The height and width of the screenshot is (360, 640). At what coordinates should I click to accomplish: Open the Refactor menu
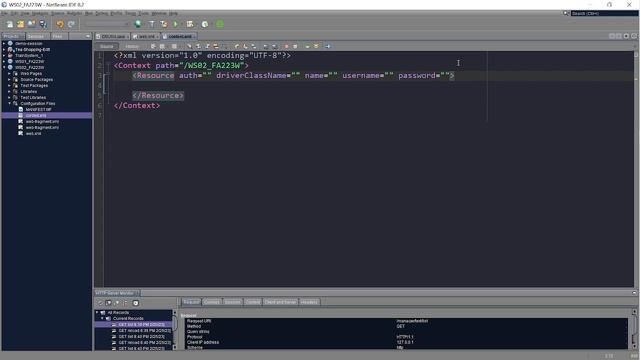click(x=75, y=13)
